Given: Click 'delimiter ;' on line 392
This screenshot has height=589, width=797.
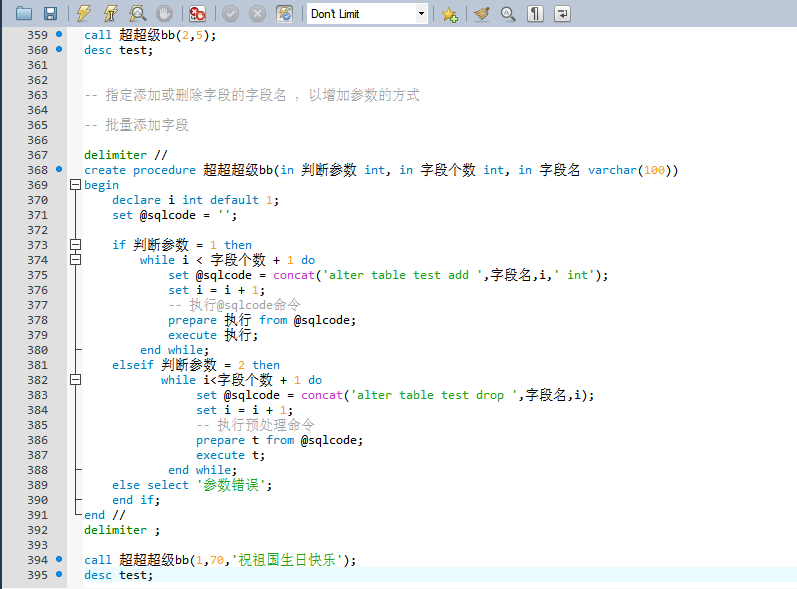Looking at the screenshot, I should coord(122,531).
